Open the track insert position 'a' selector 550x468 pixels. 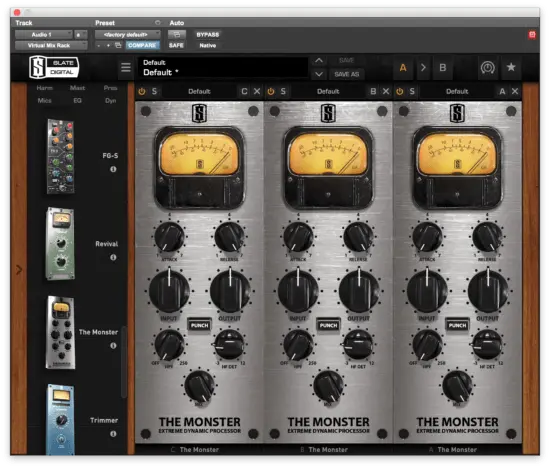[81, 34]
